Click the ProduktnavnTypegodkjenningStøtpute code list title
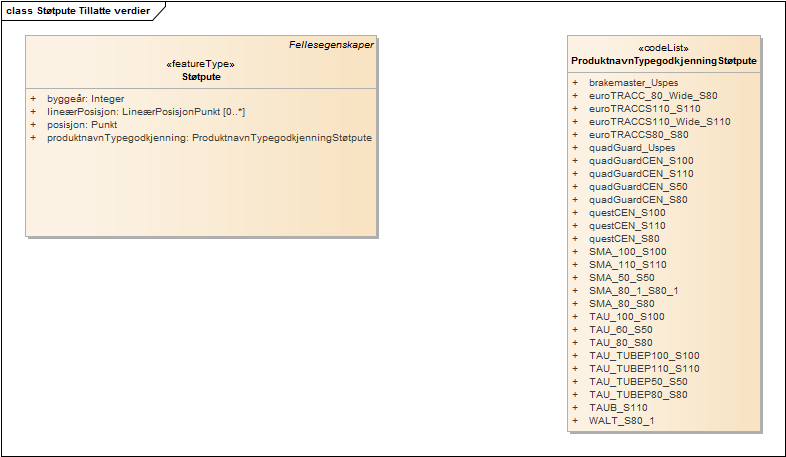This screenshot has width=786, height=457. click(663, 61)
